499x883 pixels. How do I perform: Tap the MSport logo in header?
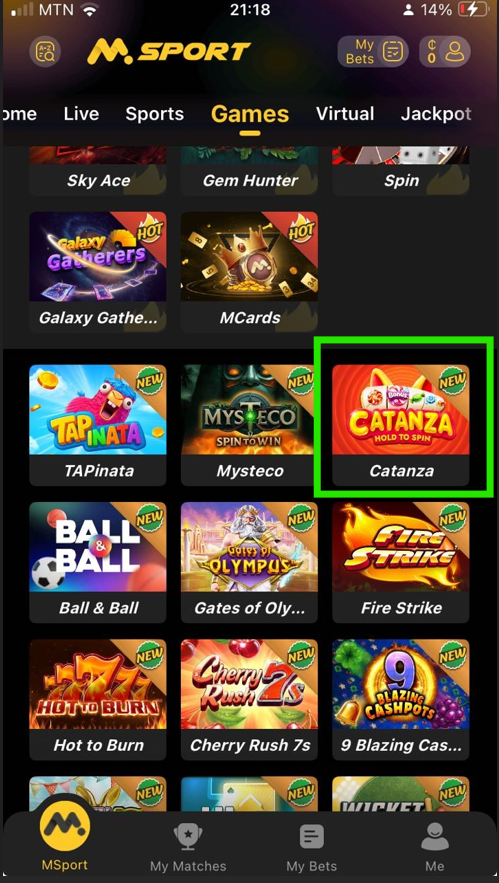[168, 52]
